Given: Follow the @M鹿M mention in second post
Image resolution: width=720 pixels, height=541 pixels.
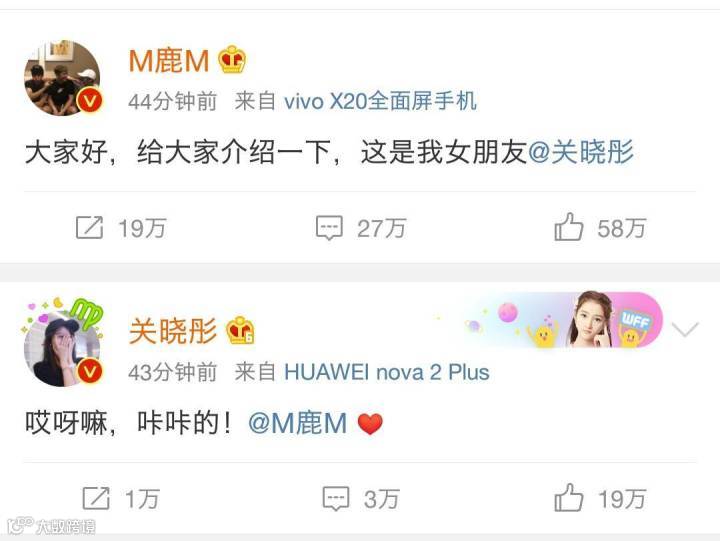Looking at the screenshot, I should point(298,423).
